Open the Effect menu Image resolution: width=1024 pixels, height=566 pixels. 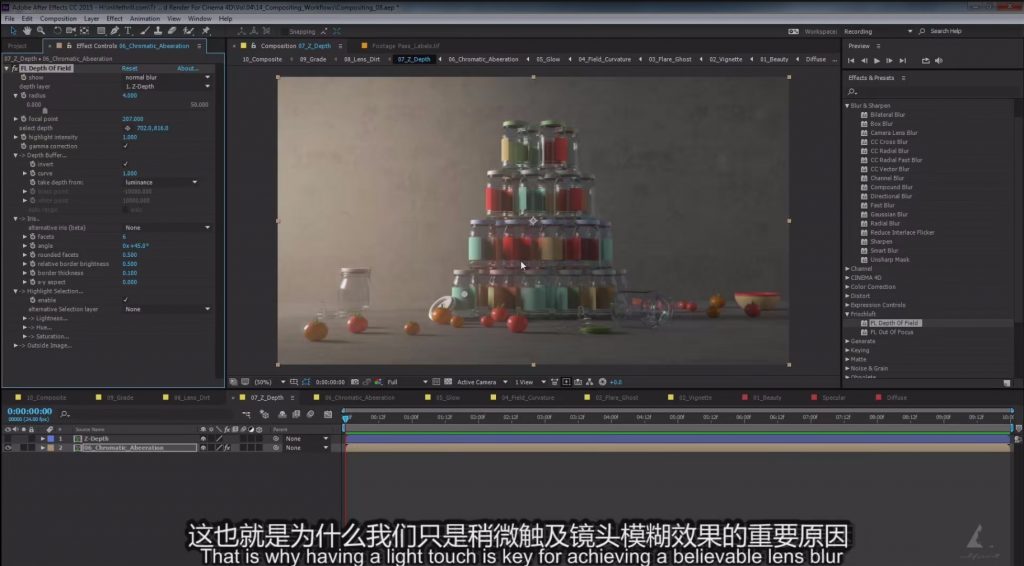(114, 19)
